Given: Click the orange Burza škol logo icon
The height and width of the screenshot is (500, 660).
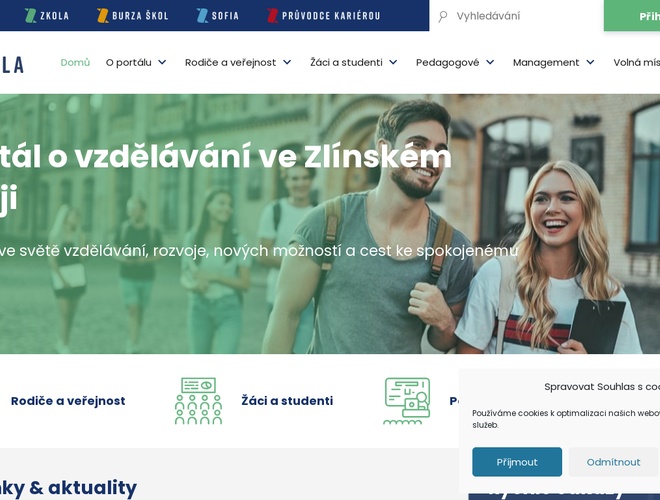Looking at the screenshot, I should point(103,16).
